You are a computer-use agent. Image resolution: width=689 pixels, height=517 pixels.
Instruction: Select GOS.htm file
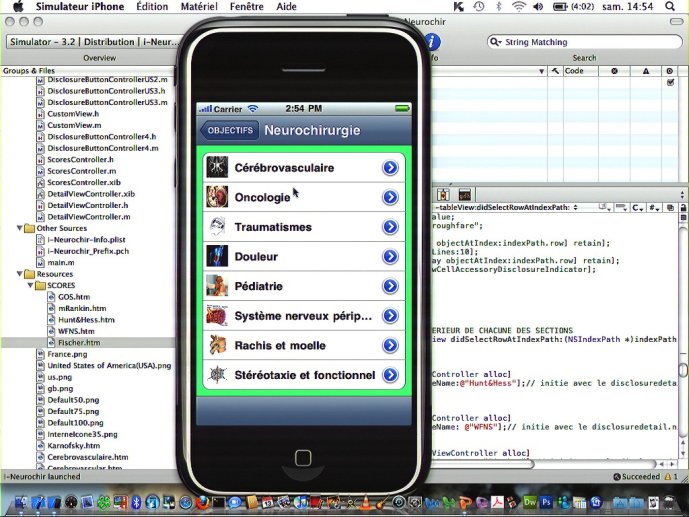point(74,297)
